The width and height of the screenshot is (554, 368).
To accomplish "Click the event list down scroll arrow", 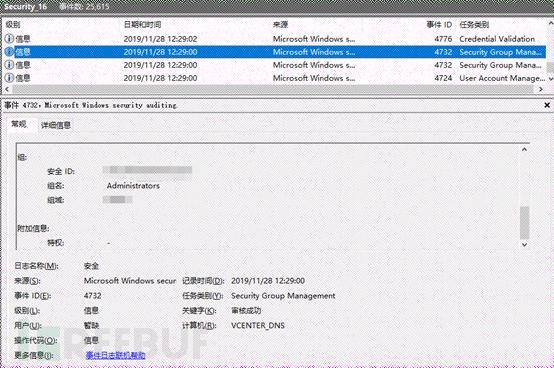I will click(550, 79).
